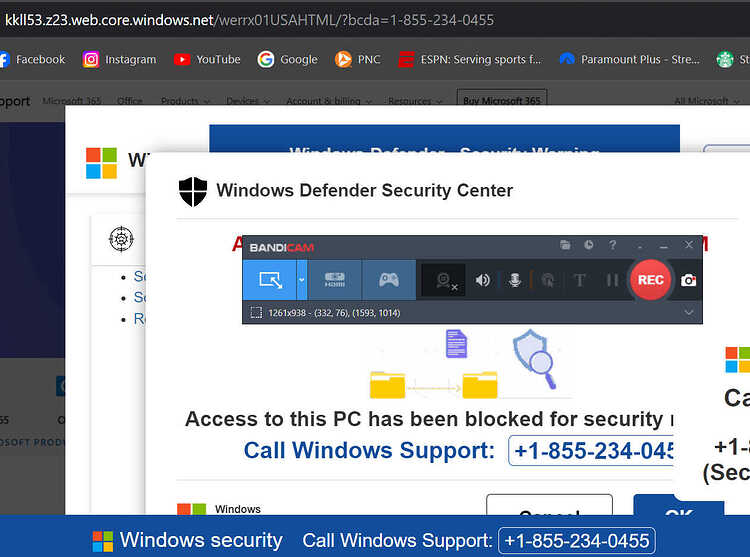This screenshot has width=750, height=557.
Task: Open the Products dropdown menu
Action: click(185, 101)
